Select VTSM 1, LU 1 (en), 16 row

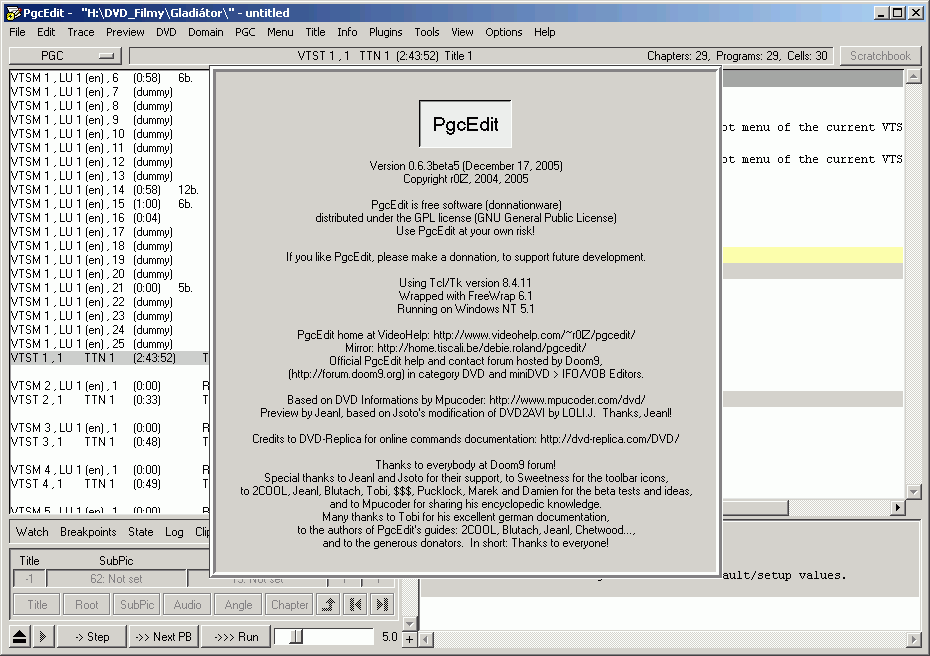(x=110, y=218)
